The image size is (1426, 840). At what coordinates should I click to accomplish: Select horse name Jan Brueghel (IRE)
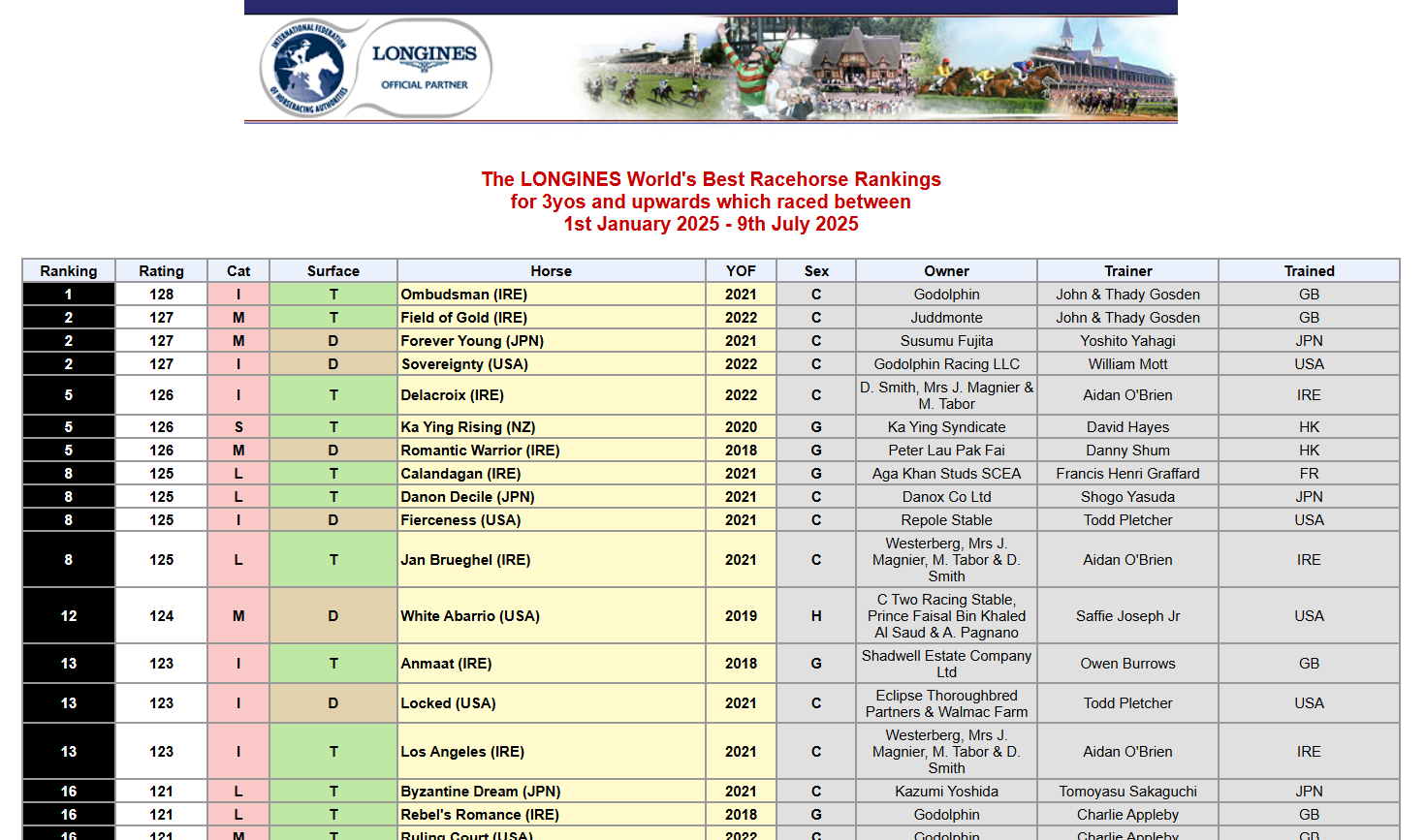(x=465, y=560)
